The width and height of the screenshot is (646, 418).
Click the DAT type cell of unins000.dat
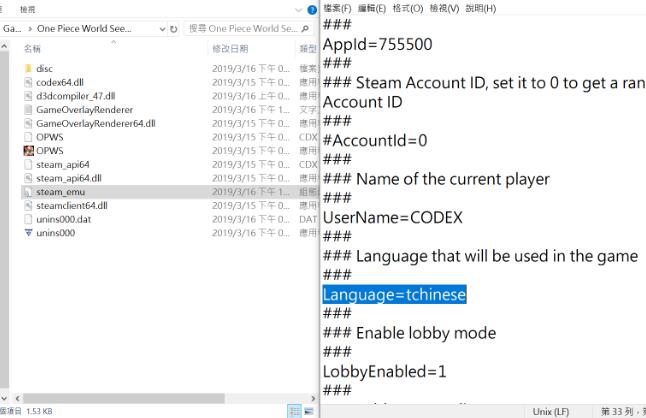pyautogui.click(x=308, y=219)
